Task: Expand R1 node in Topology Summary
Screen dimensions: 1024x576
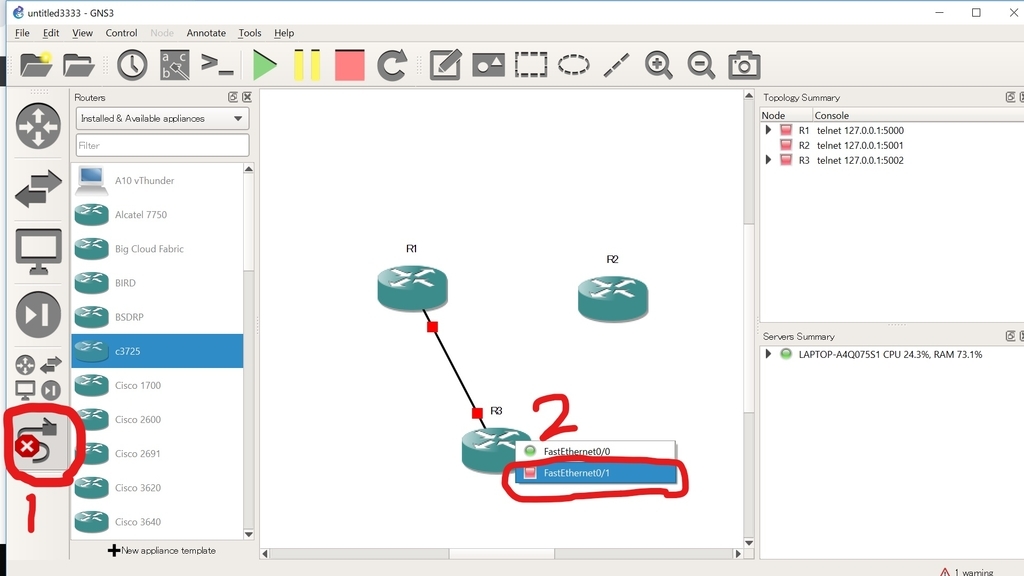Action: coord(769,130)
